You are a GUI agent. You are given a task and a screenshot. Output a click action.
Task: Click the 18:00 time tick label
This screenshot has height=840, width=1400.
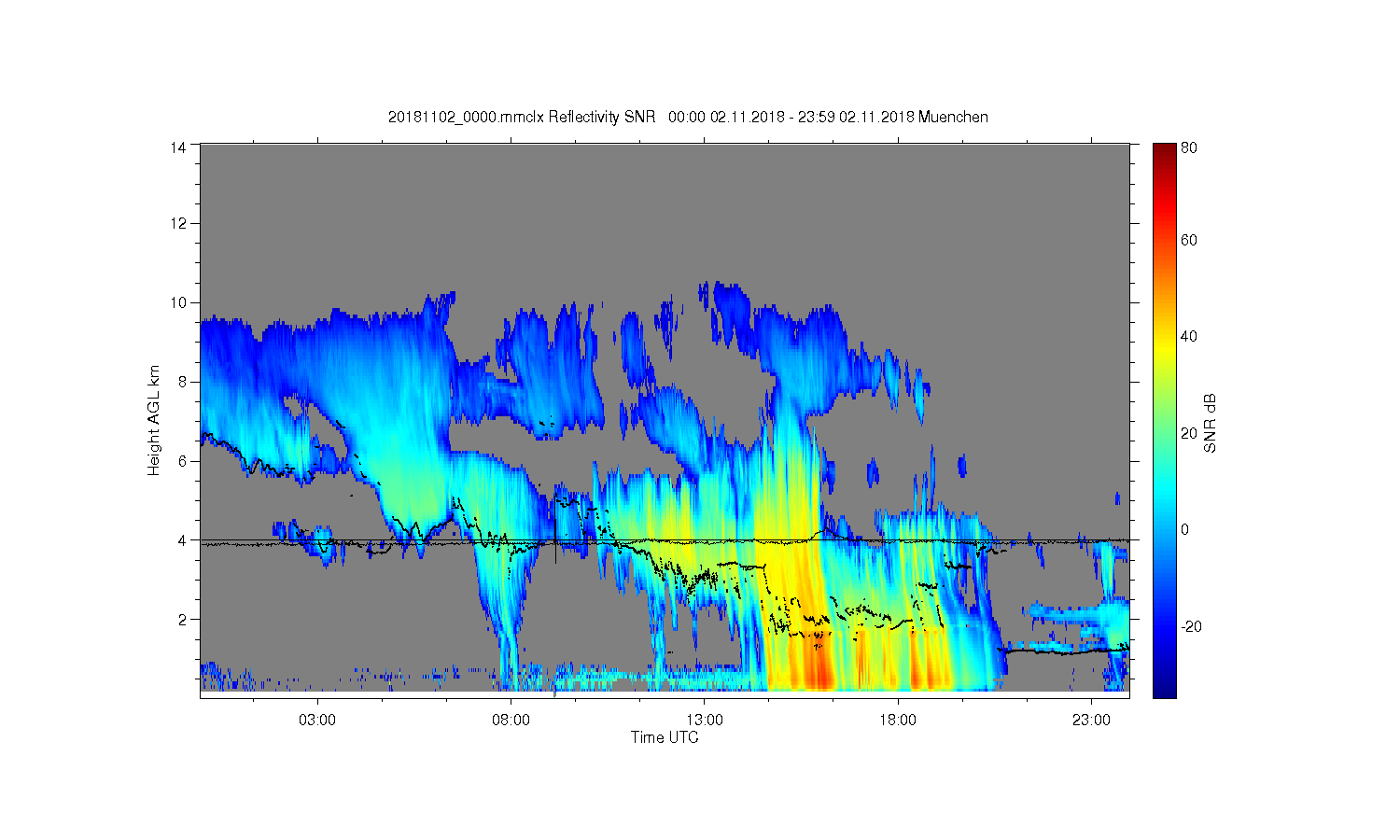click(898, 721)
